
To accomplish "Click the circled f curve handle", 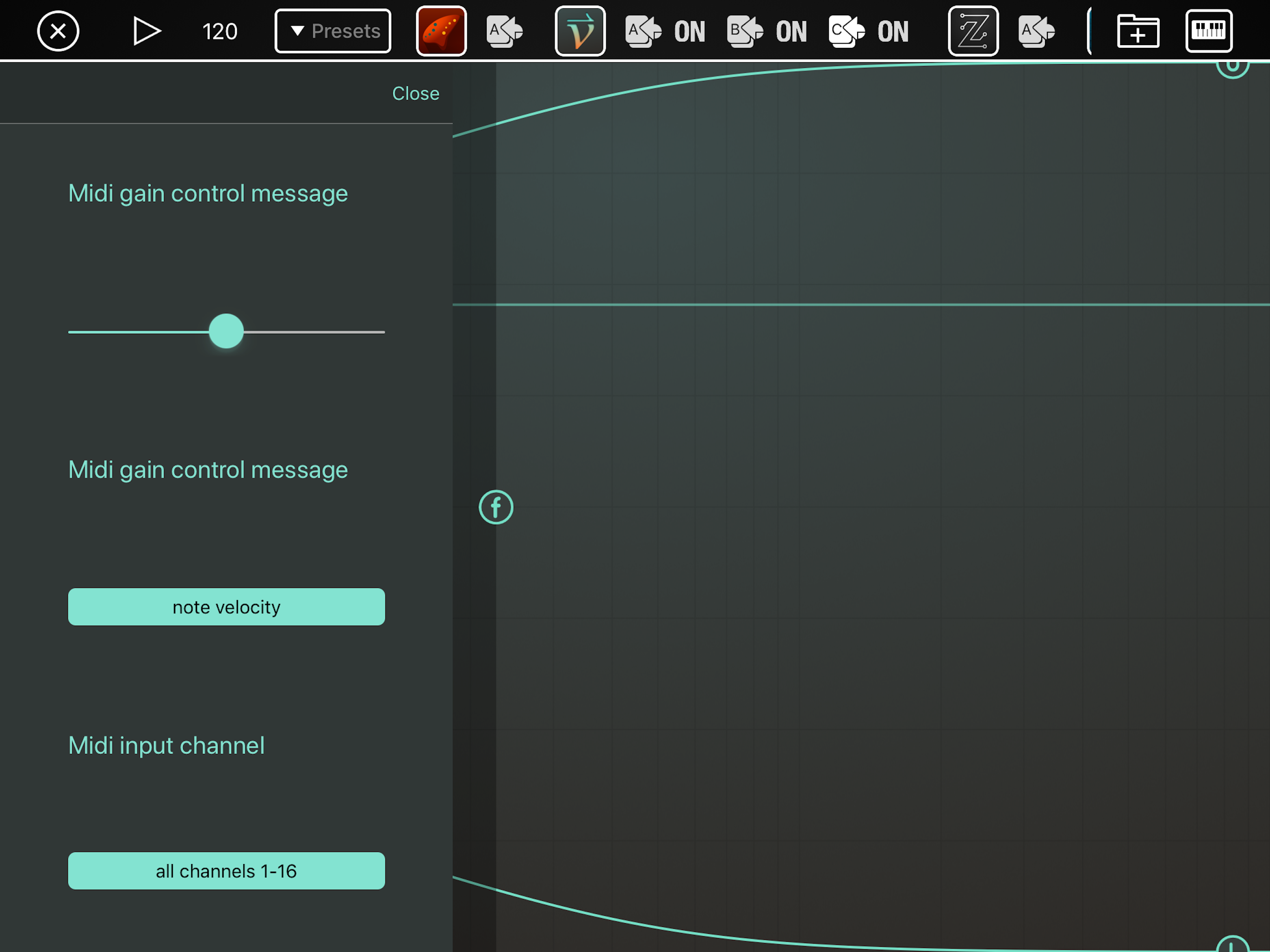I will coord(496,507).
